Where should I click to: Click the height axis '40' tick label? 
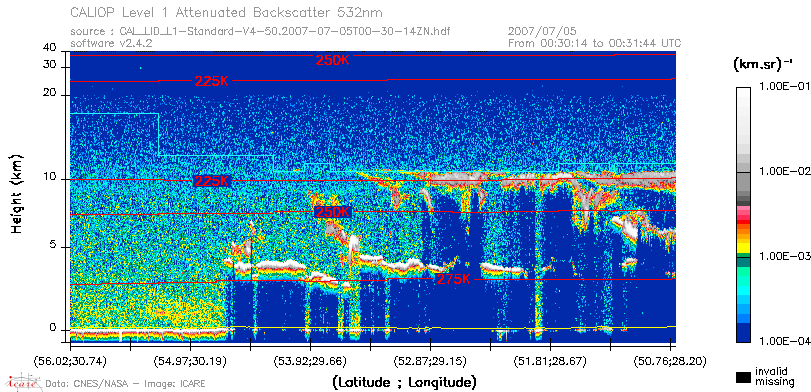(x=49, y=48)
